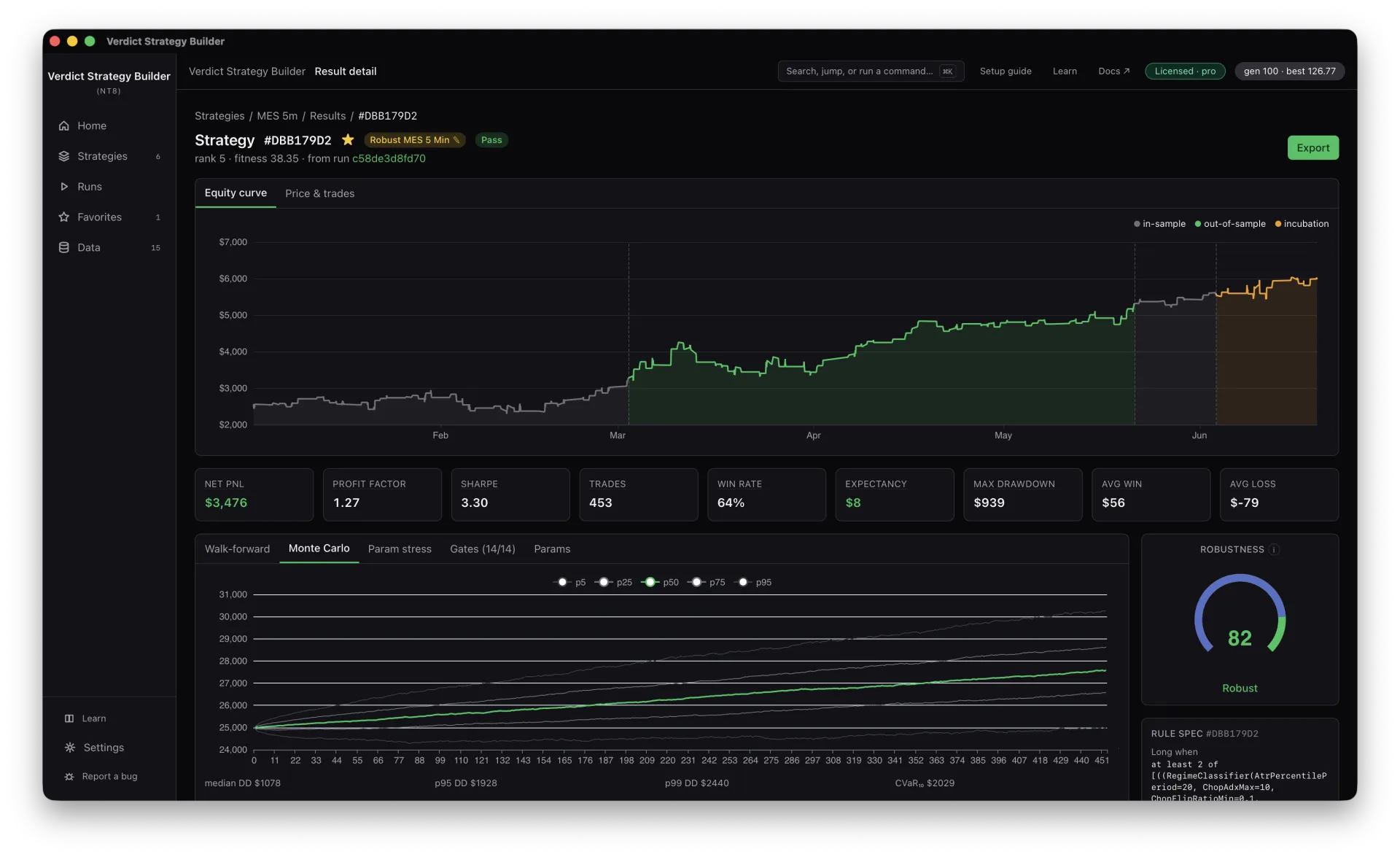1400x857 pixels.
Task: Open run c58de3d8fd70 link
Action: pos(389,159)
